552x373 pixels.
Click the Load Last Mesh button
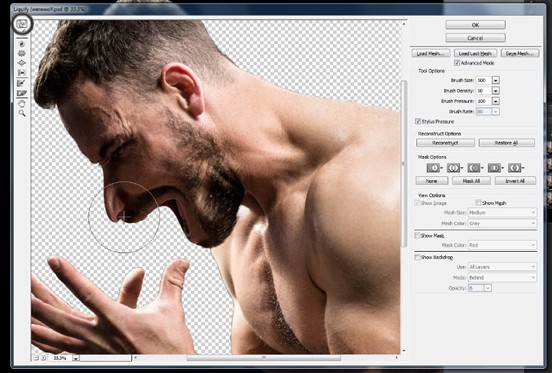(475, 53)
